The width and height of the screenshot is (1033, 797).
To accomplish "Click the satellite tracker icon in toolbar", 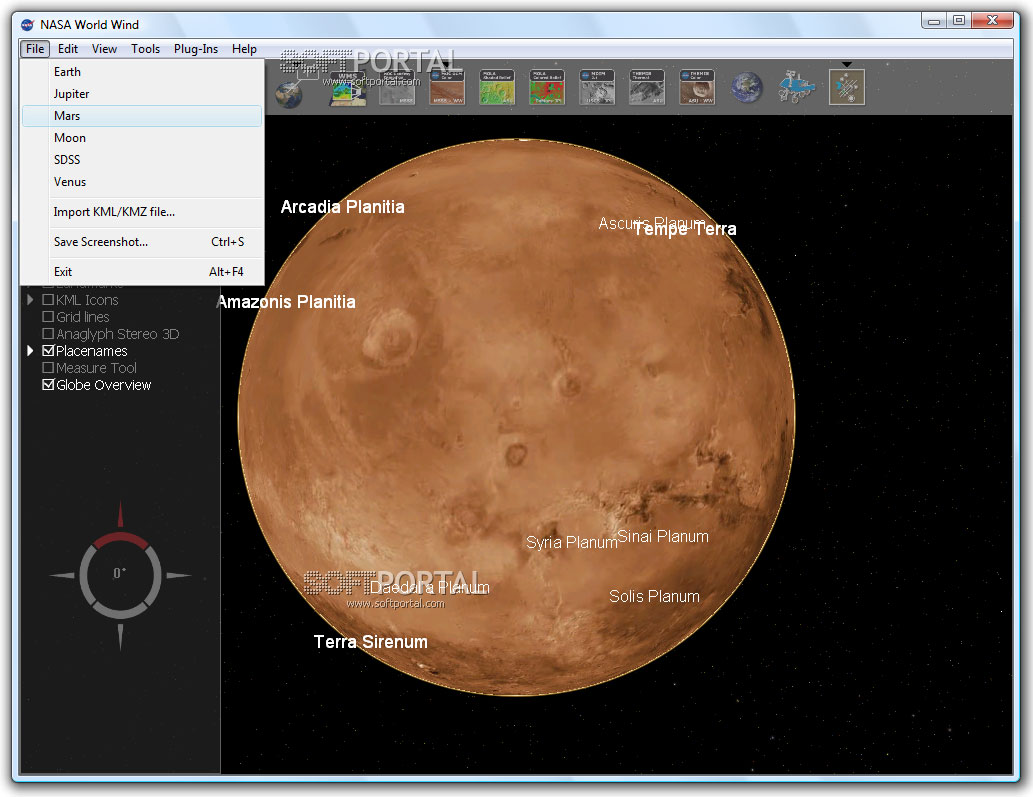I will (x=846, y=88).
